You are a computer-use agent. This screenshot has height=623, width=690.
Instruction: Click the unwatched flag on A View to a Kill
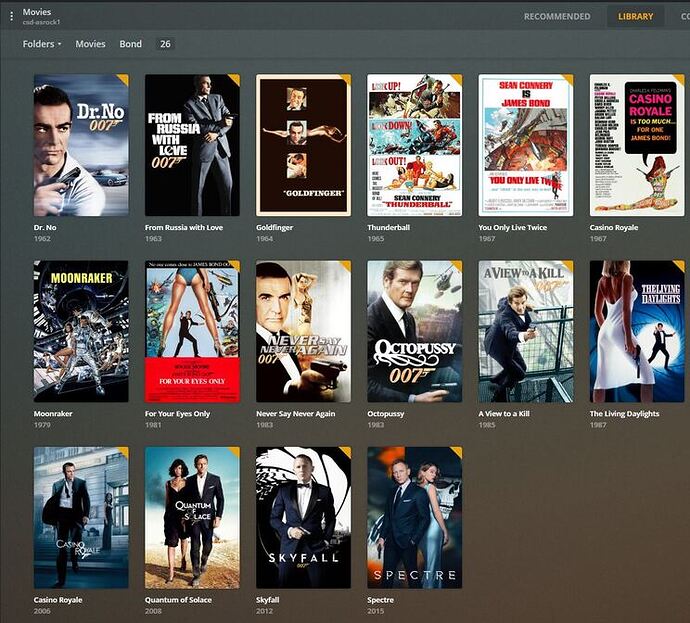tap(568, 266)
